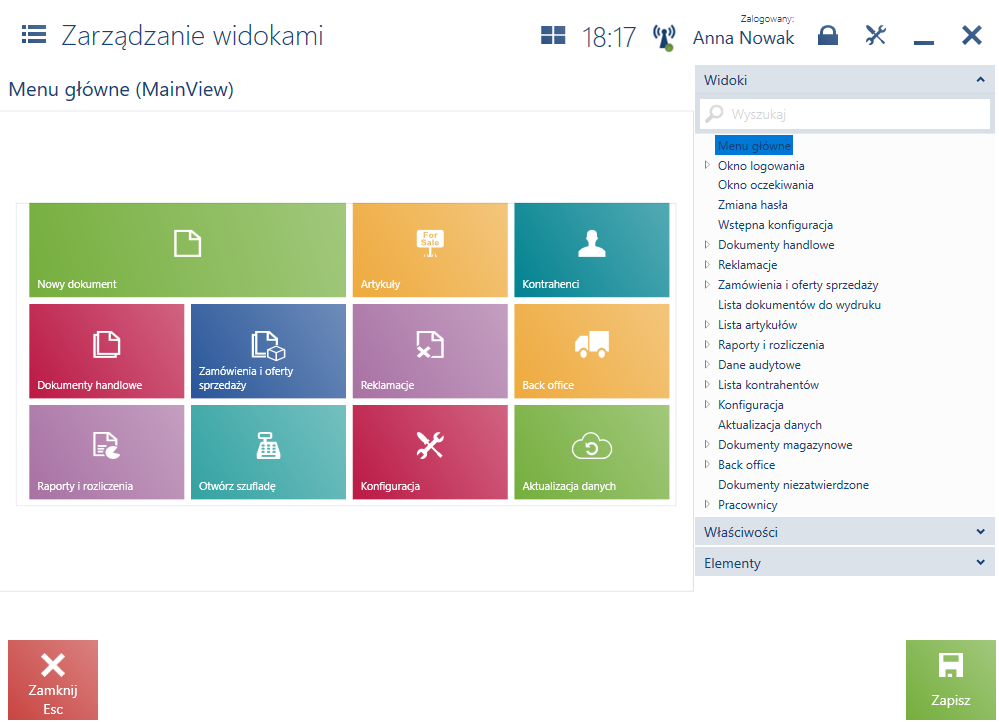Click the antenna connection status icon
999x722 pixels.
(664, 38)
